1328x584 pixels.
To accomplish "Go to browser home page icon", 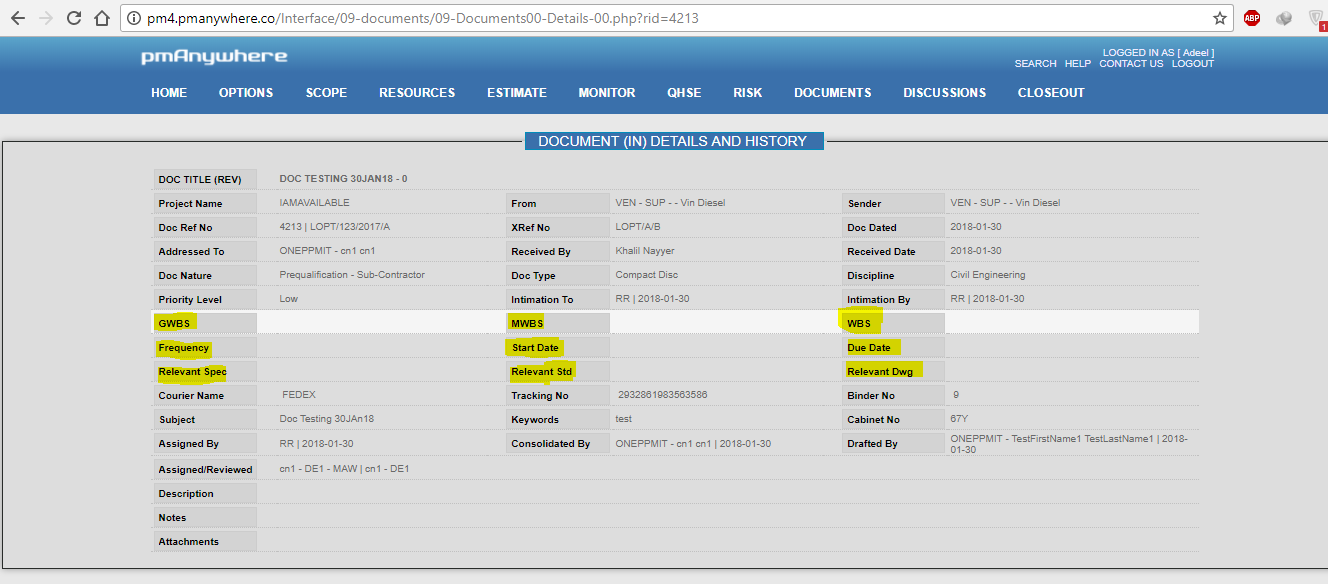I will (101, 18).
